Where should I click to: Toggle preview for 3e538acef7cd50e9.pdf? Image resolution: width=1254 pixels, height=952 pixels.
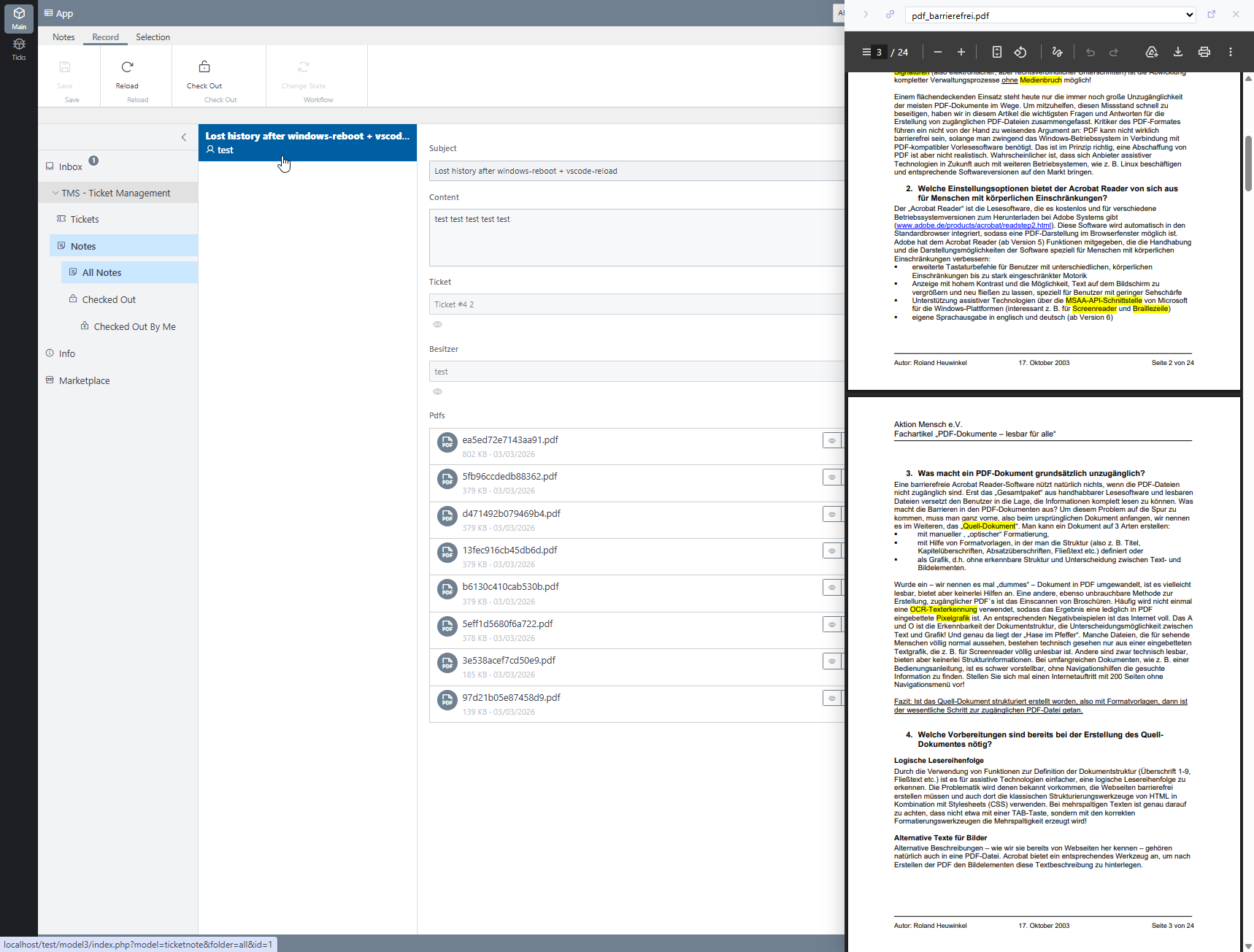[831, 661]
